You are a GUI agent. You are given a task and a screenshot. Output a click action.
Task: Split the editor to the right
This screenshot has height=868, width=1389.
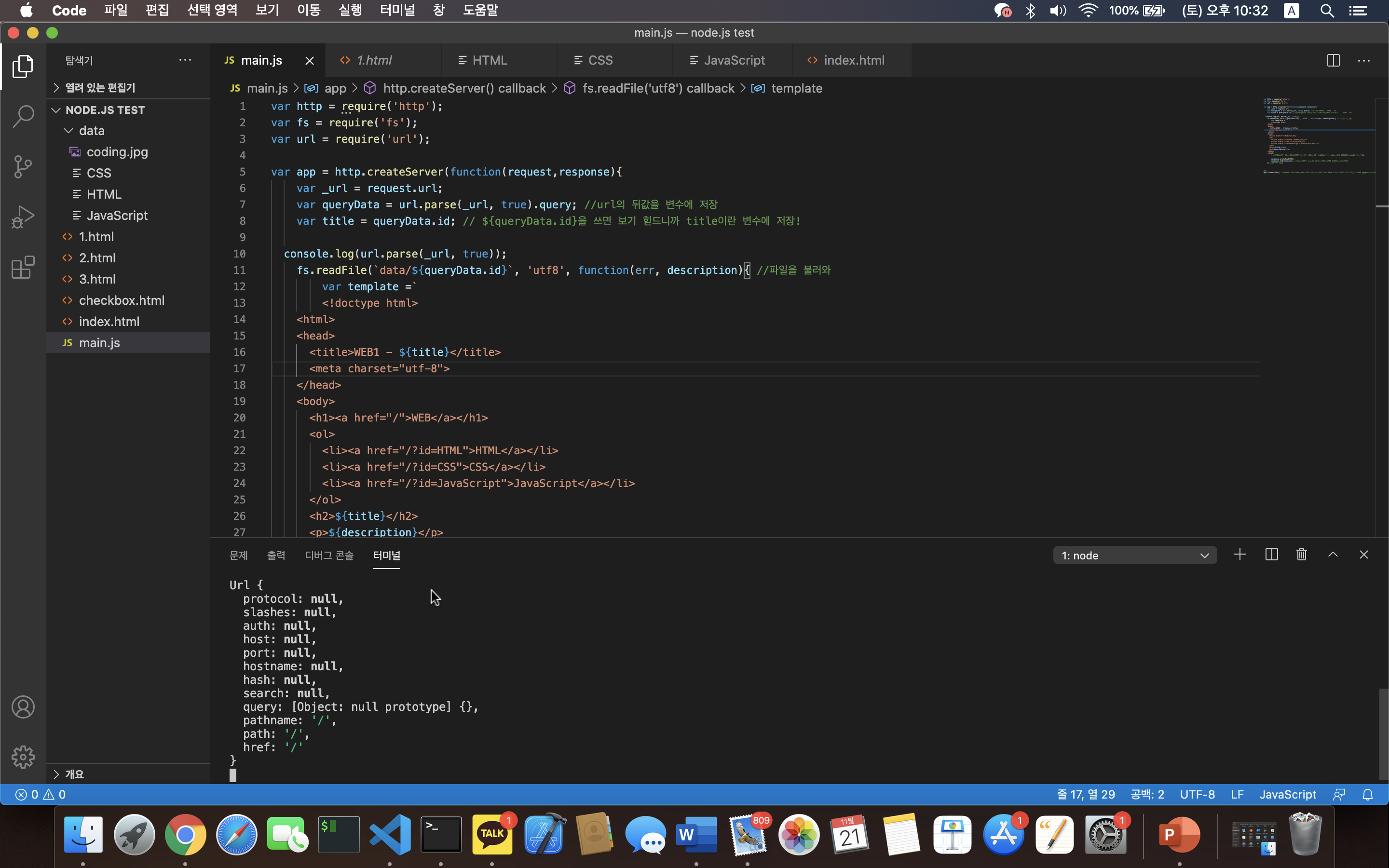point(1333,60)
